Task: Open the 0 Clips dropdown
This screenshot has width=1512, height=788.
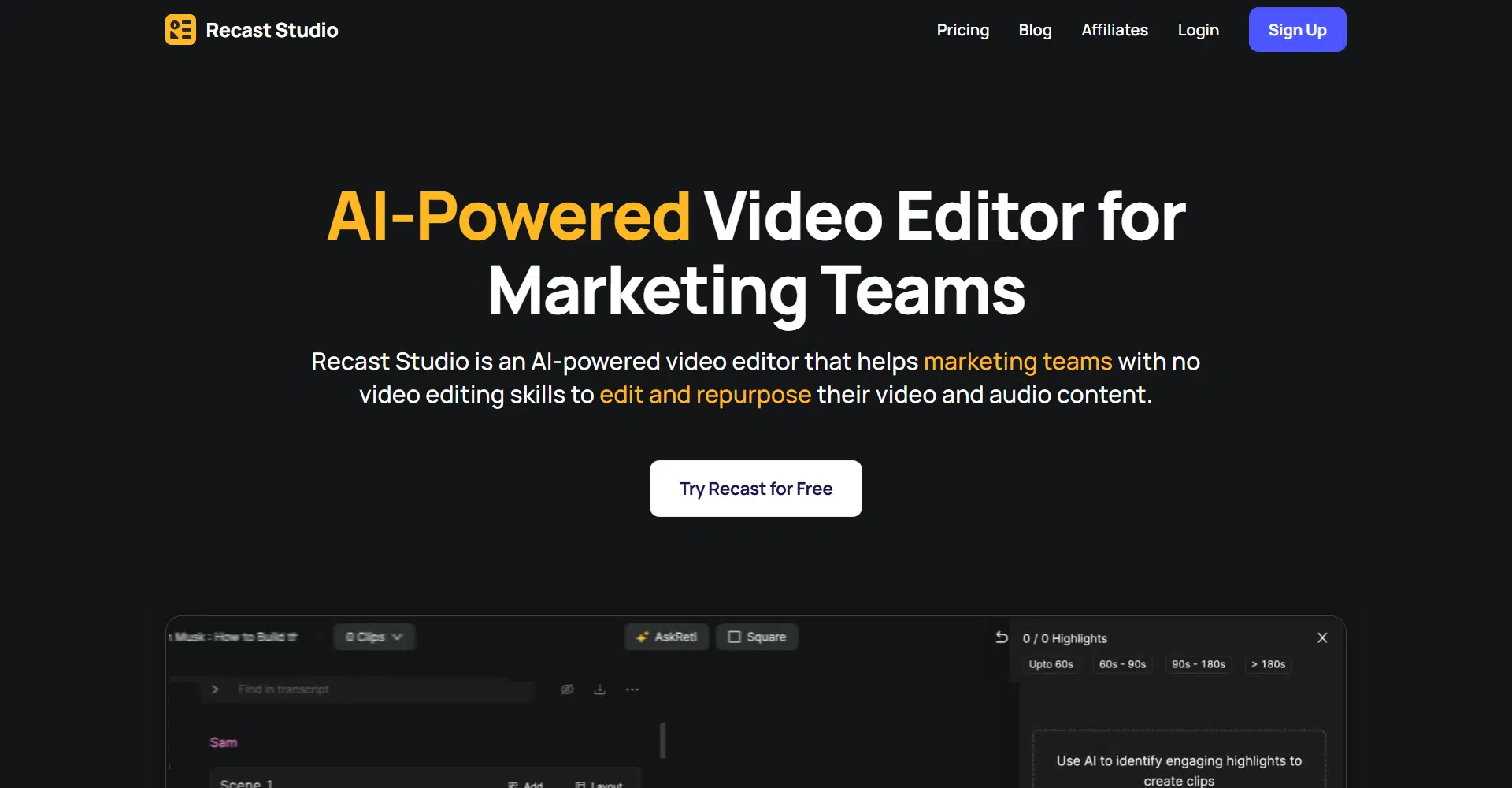Action: coord(374,637)
